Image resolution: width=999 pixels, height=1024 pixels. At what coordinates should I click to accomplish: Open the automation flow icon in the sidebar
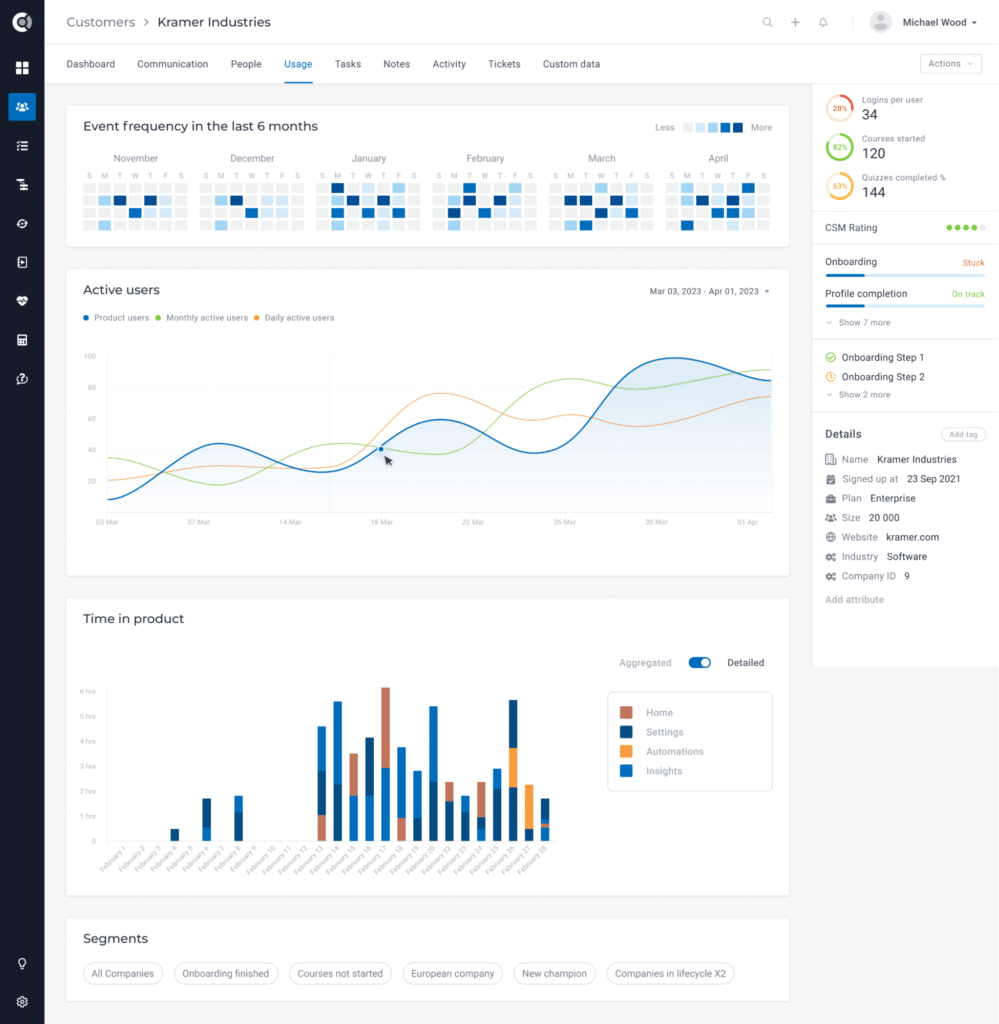(22, 185)
